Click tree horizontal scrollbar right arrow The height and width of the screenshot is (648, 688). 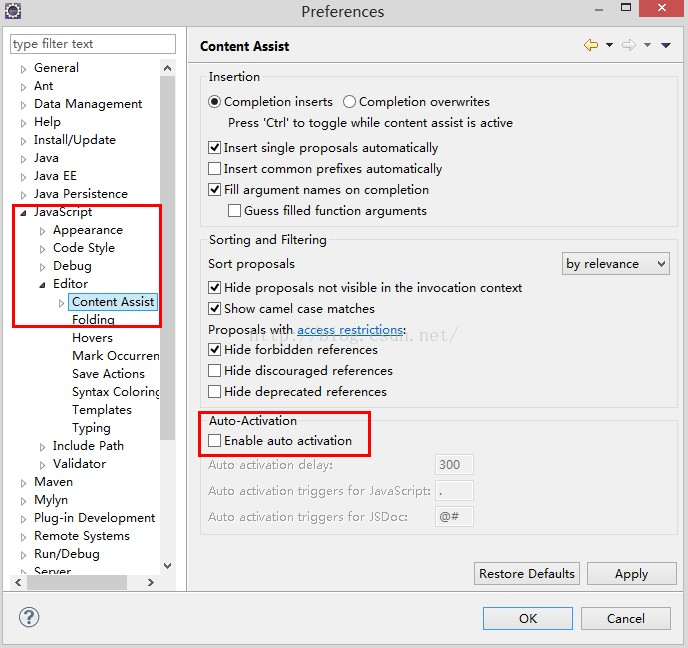coord(150,582)
